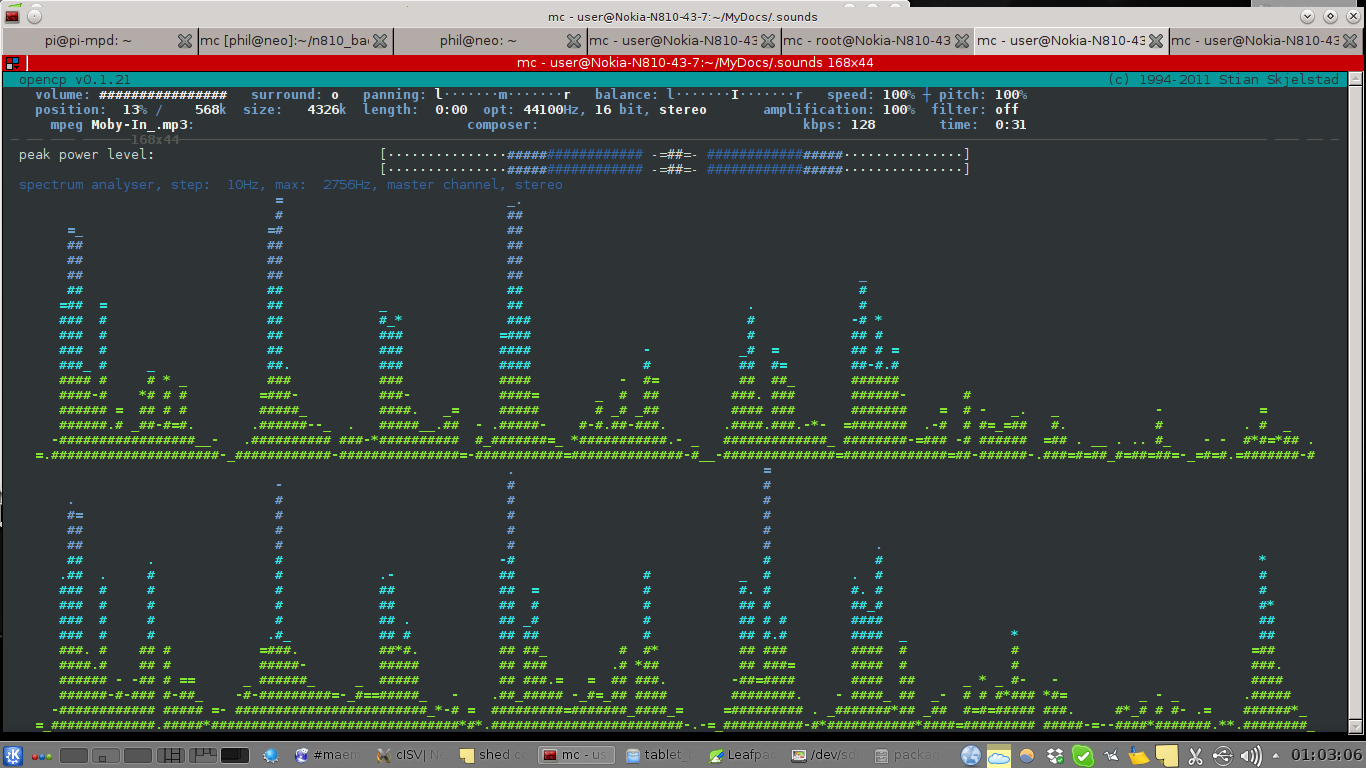Open the #maem taskbar window entry
This screenshot has height=768, width=1366.
(x=329, y=755)
